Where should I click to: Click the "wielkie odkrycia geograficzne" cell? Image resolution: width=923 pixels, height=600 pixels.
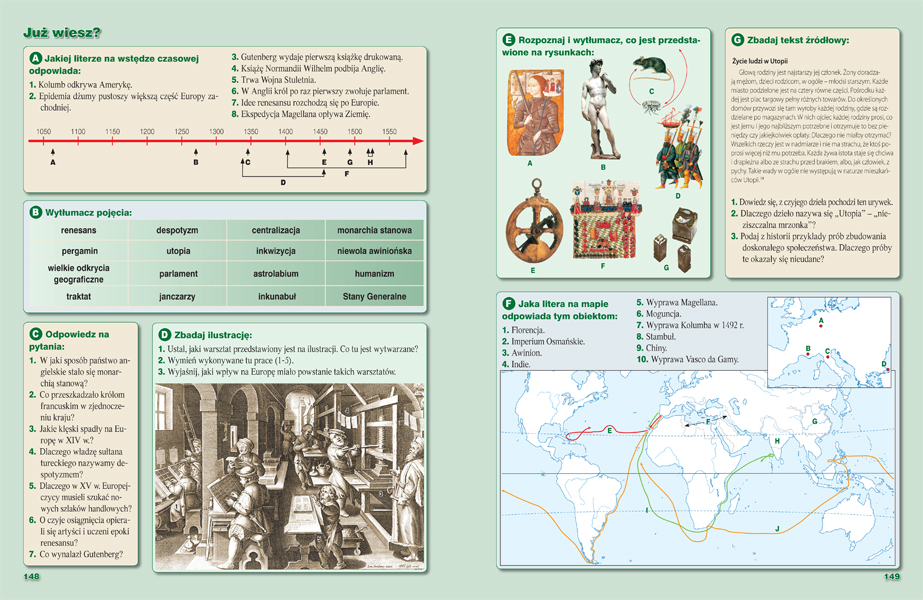(x=78, y=274)
